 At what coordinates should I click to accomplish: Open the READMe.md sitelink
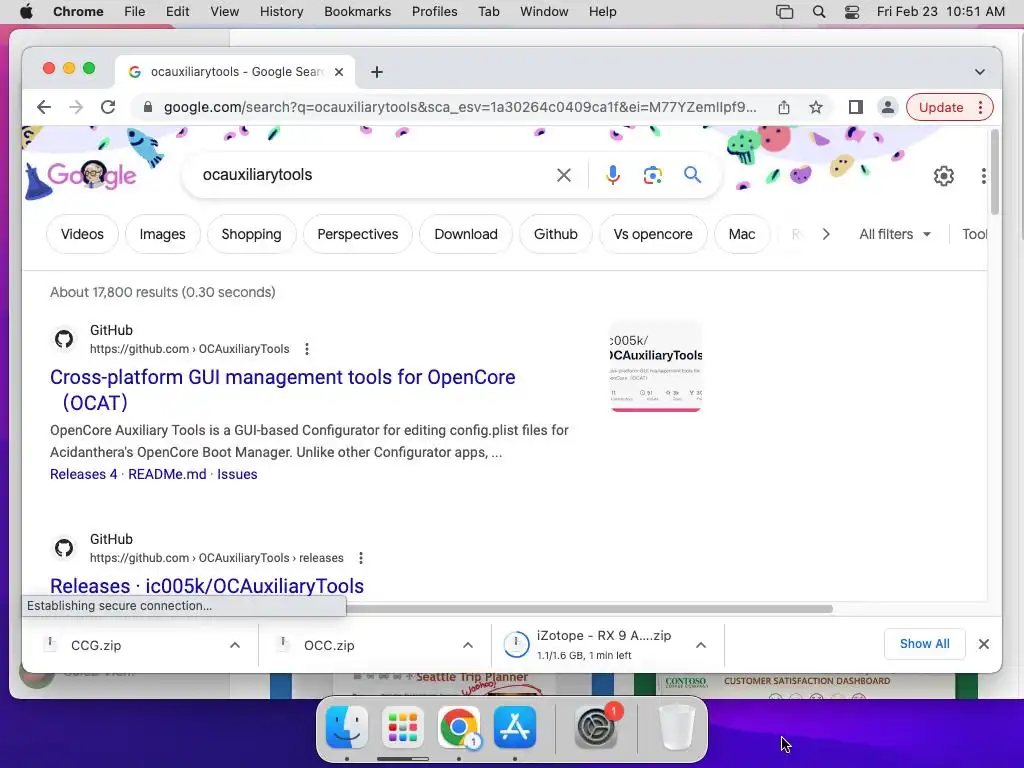(167, 475)
